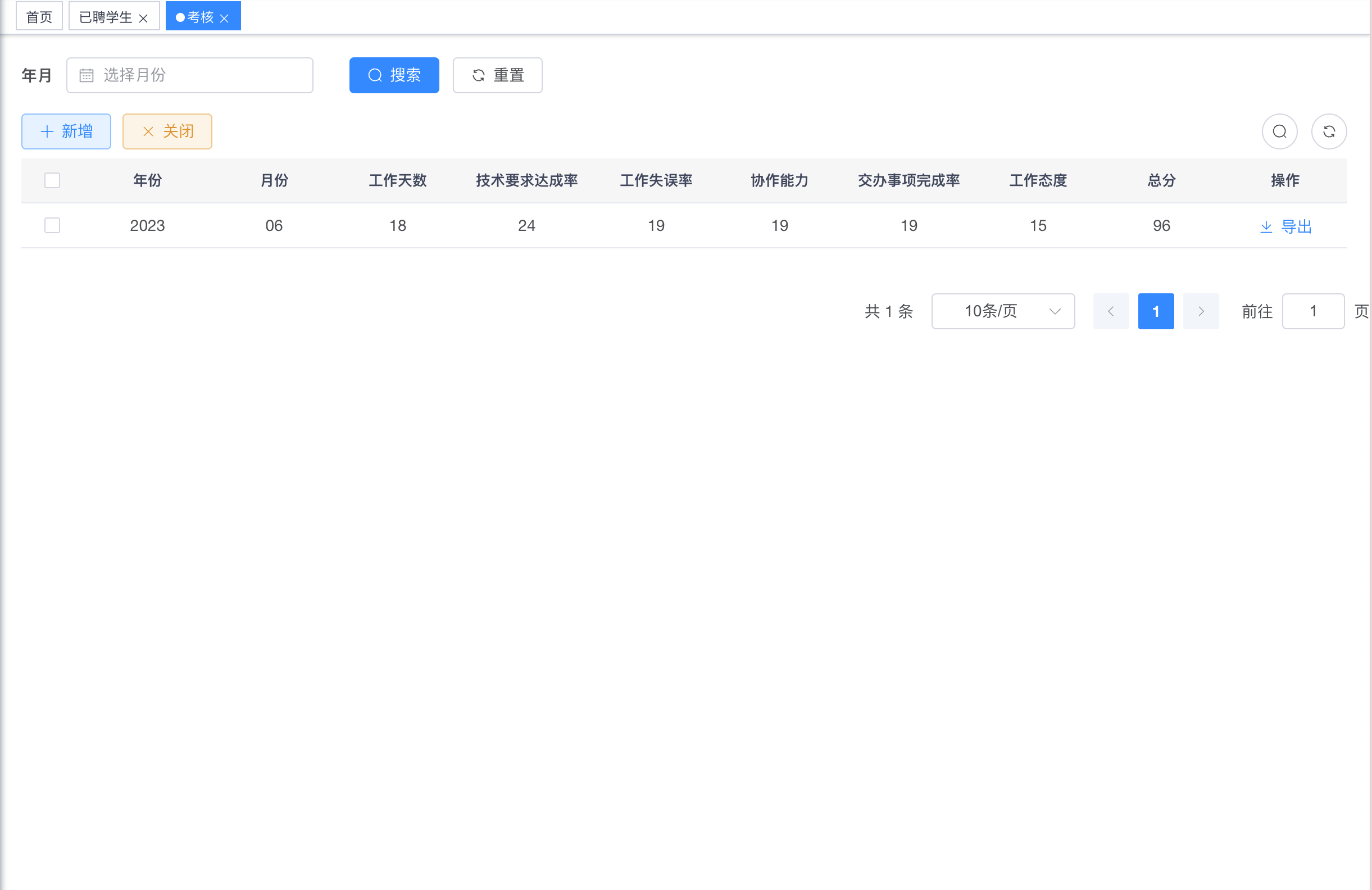The image size is (1372, 890).
Task: Click the magnifier search icon above the table
Action: 1279,131
